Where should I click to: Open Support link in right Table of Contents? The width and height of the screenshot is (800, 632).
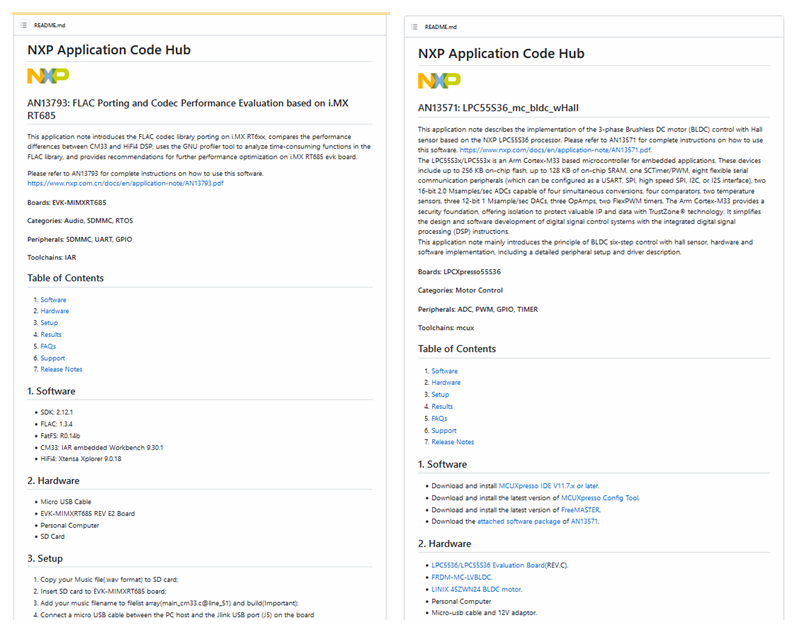click(444, 431)
